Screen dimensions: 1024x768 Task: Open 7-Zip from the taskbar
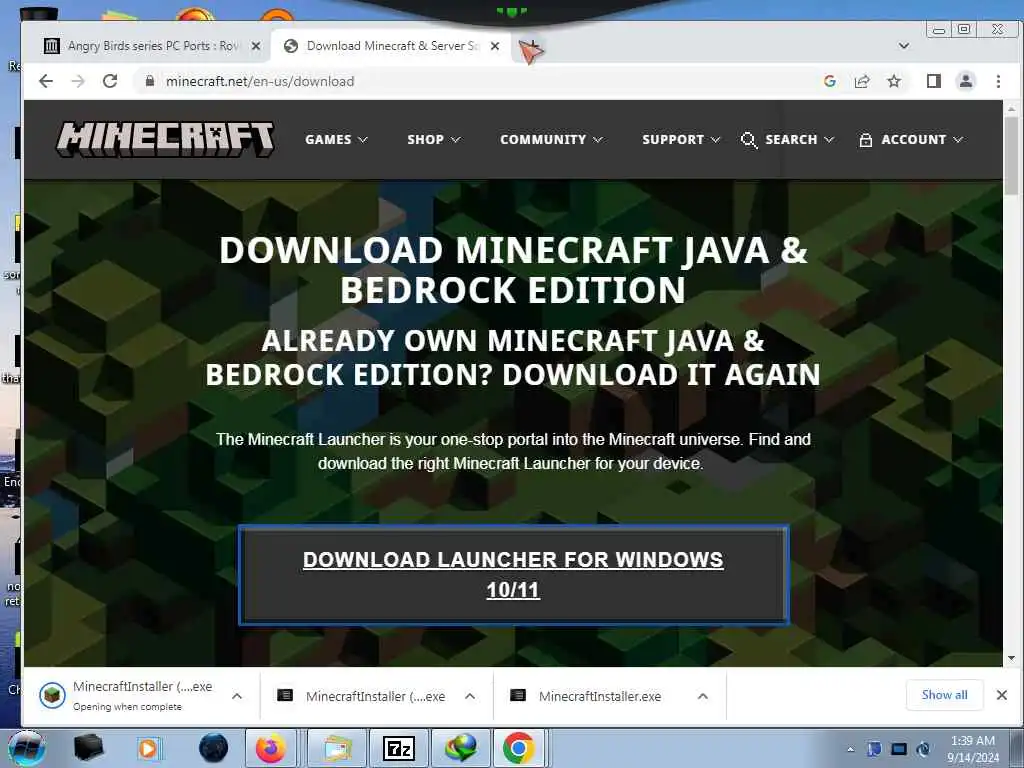(x=399, y=748)
